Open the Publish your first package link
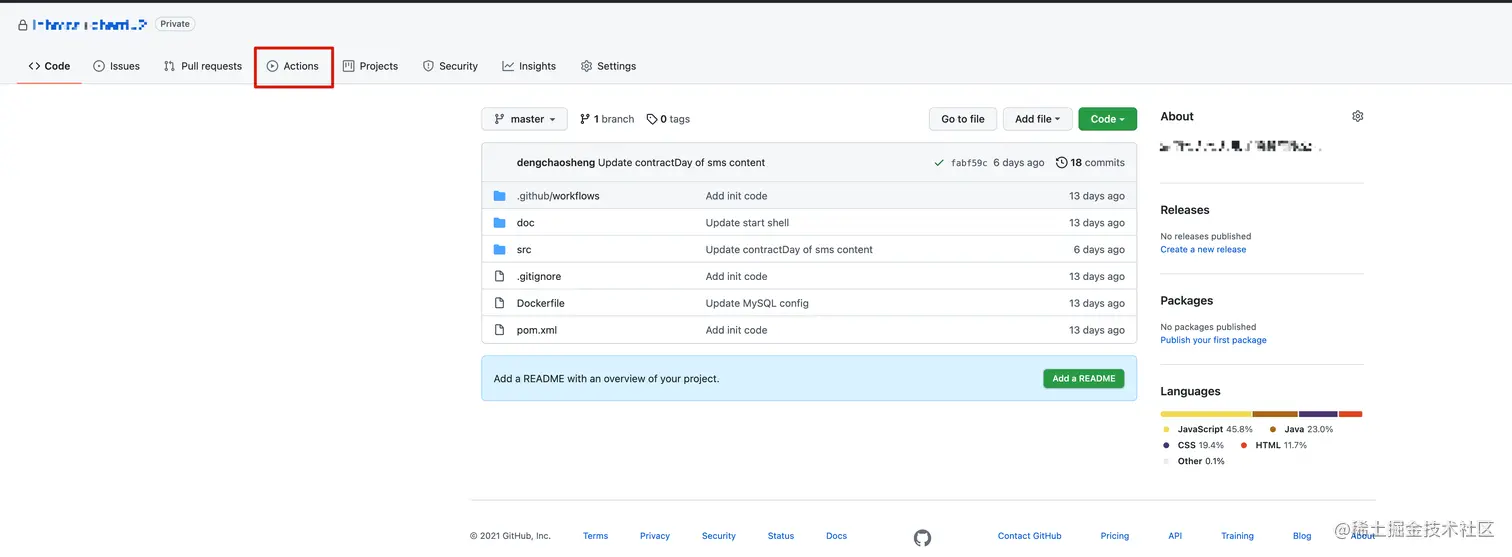This screenshot has height=557, width=1512. point(1213,340)
